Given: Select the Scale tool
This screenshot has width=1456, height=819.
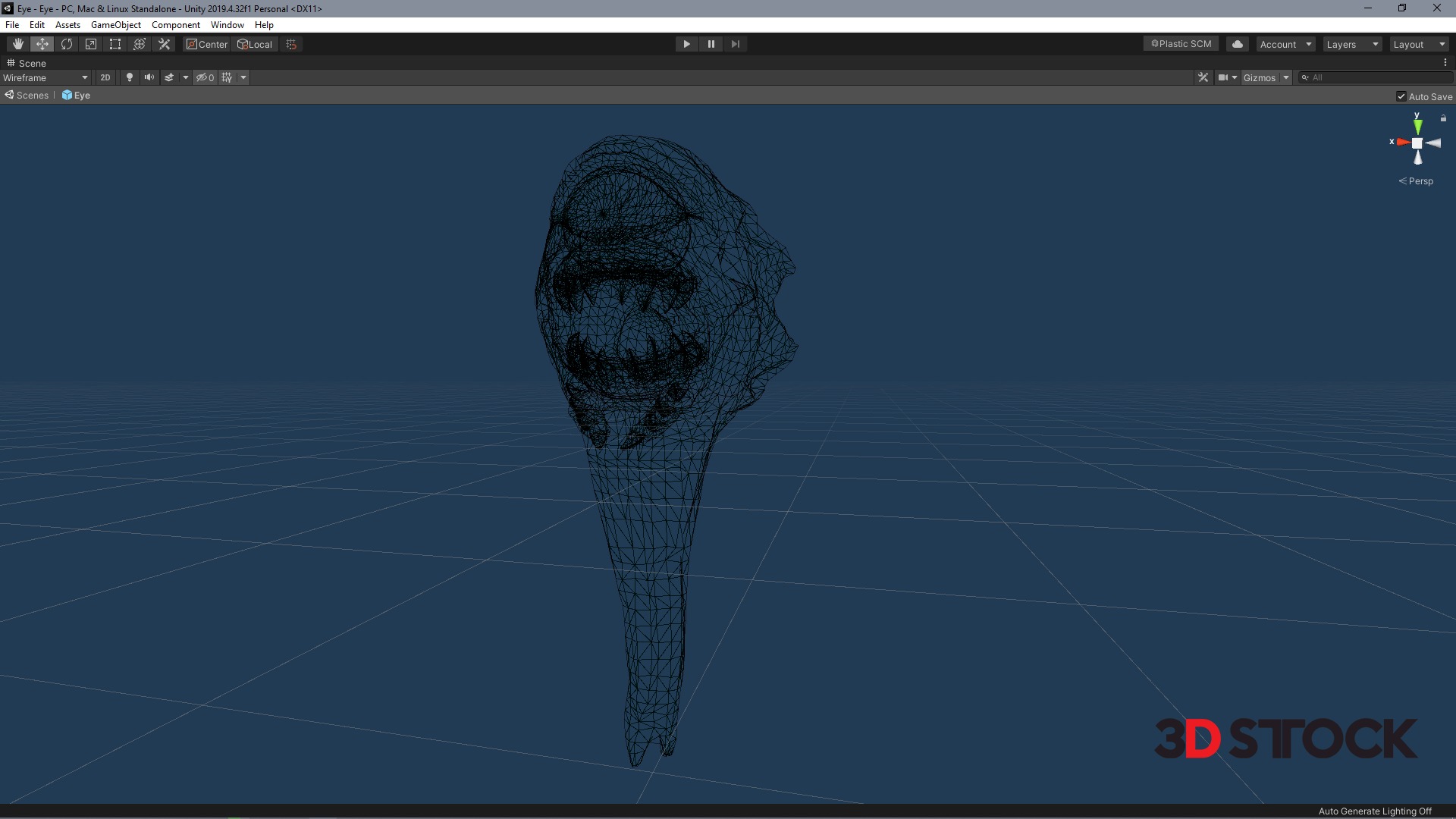Looking at the screenshot, I should pos(91,44).
